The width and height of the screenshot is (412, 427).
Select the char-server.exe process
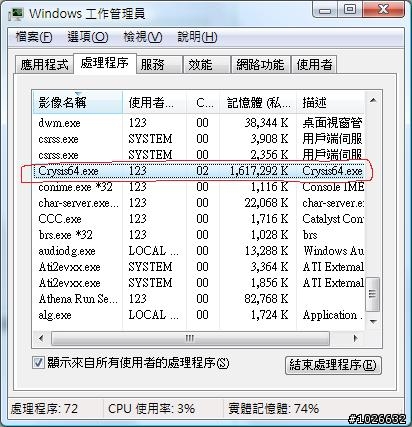[x=199, y=203]
